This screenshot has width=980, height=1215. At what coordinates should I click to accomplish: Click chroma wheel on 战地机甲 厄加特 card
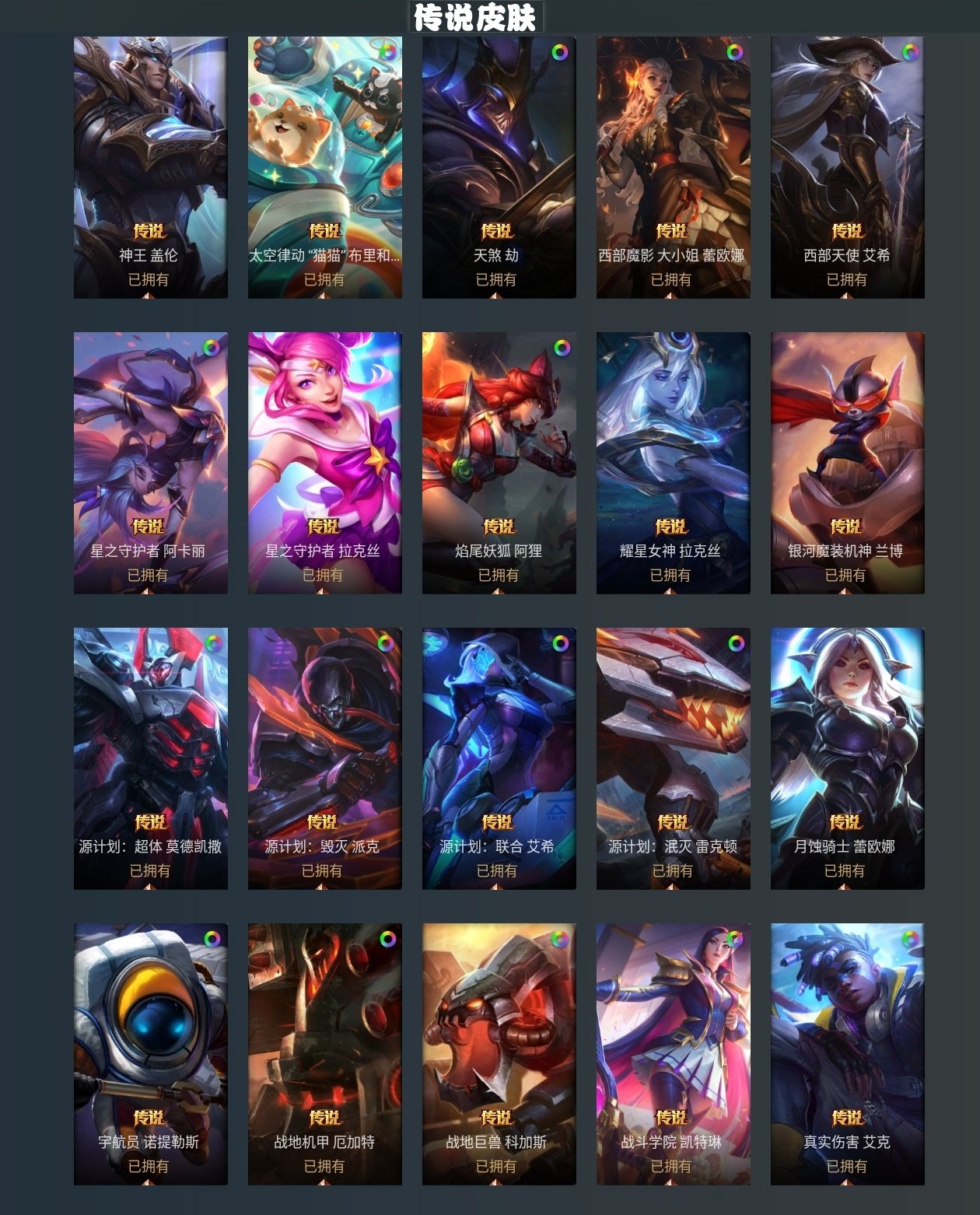click(387, 939)
